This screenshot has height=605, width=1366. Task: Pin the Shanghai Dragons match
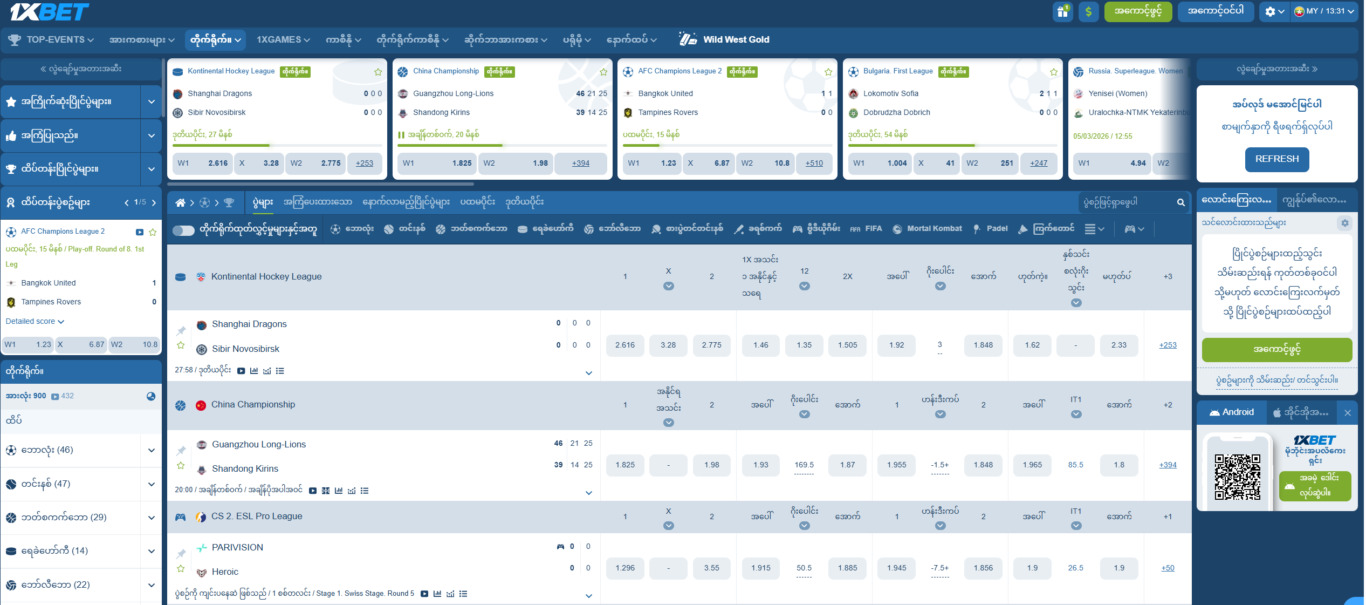coord(181,331)
